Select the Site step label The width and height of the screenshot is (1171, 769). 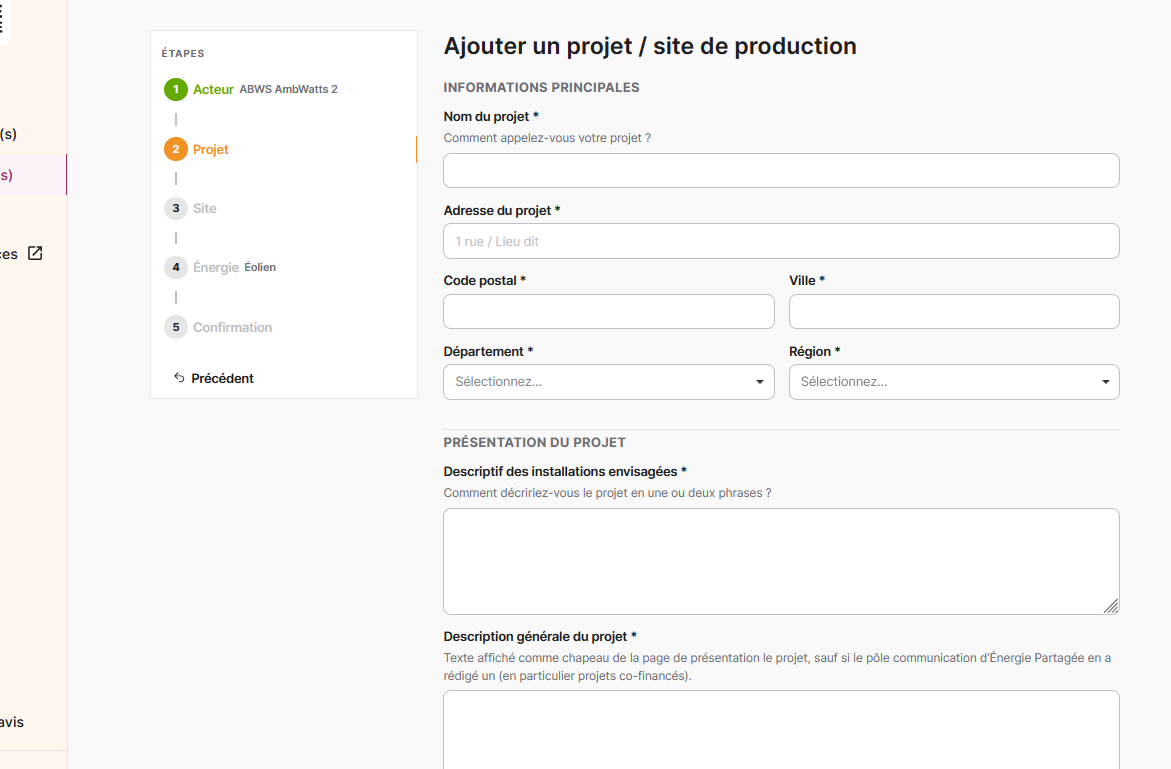coord(205,208)
